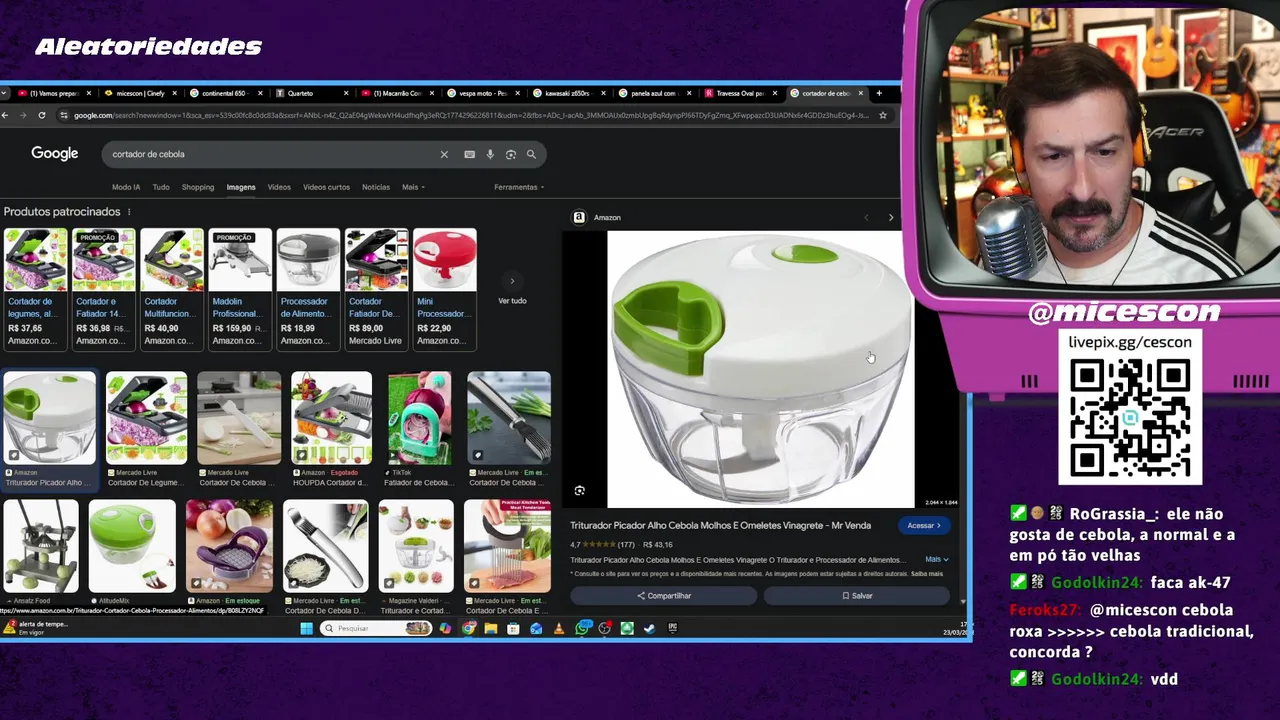Reload the page with the refresh icon

tap(42, 115)
